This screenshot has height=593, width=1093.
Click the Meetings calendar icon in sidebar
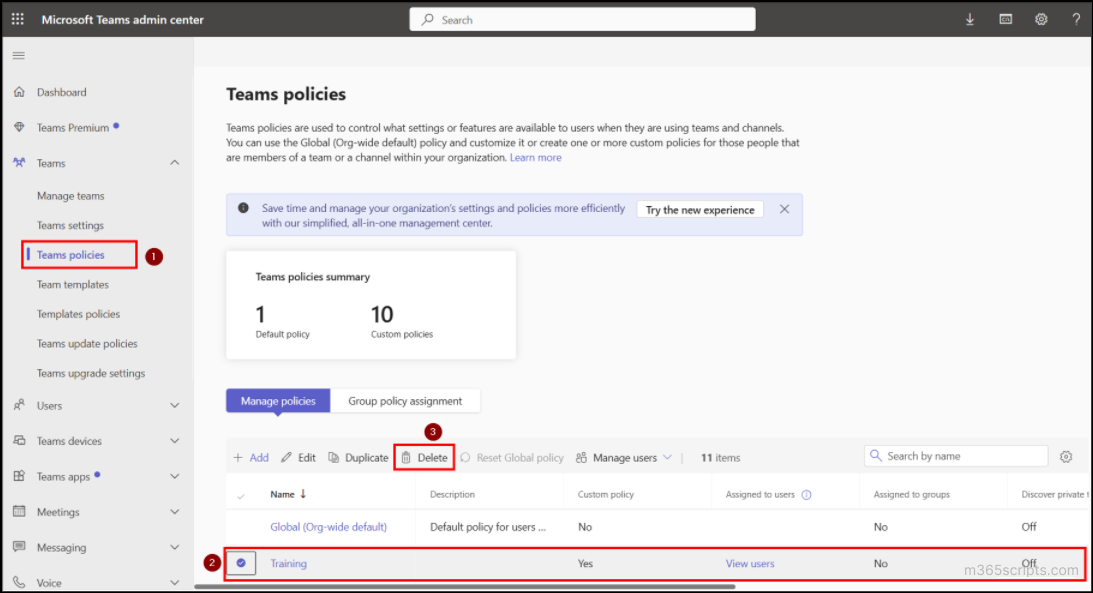click(19, 511)
